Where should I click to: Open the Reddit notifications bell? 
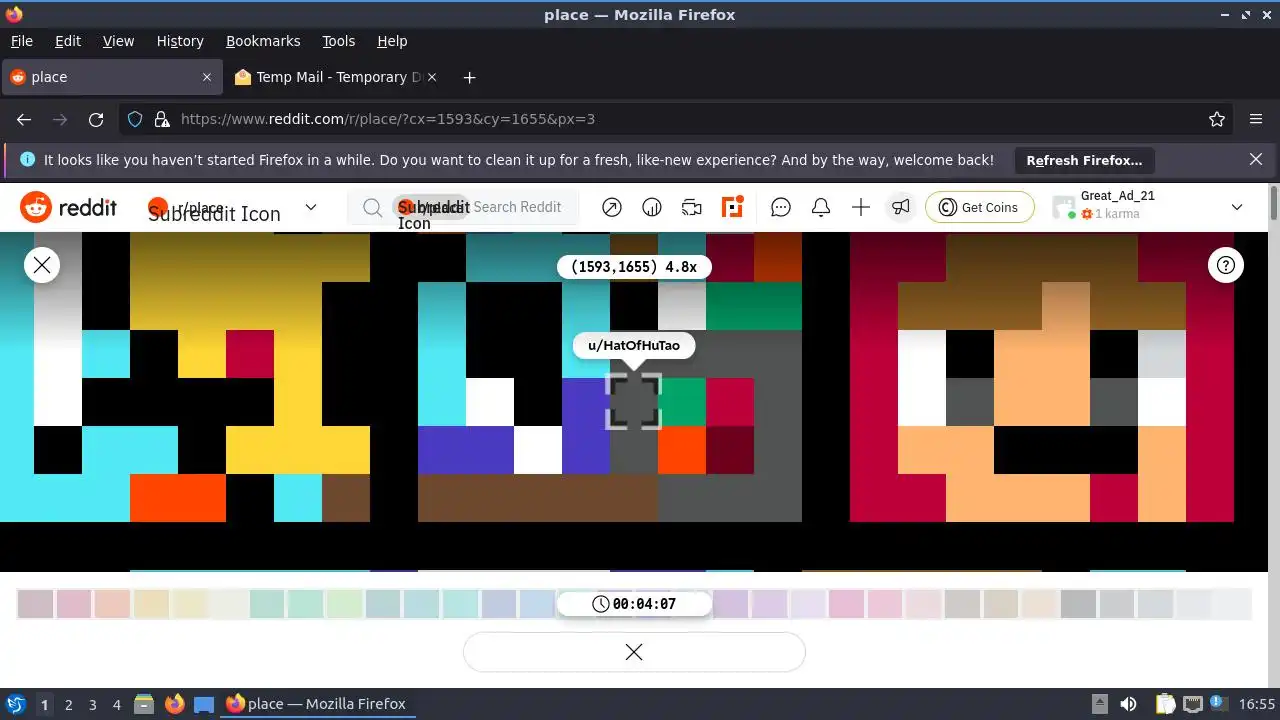(821, 207)
